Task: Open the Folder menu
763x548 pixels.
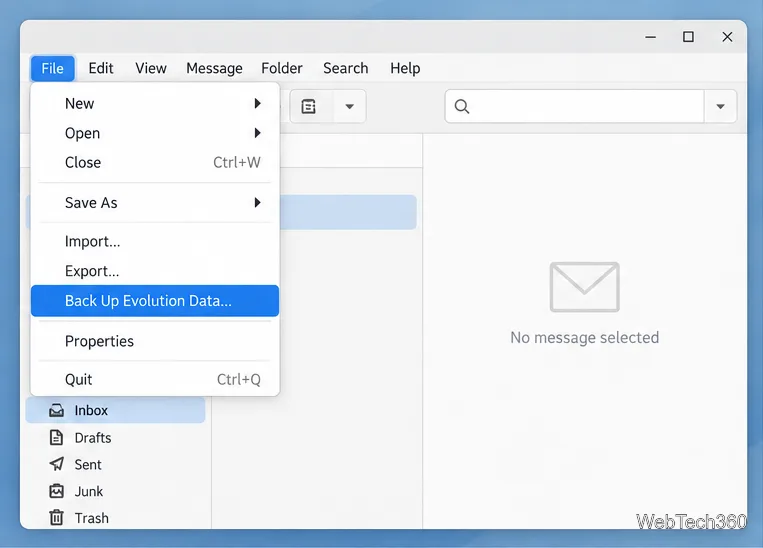Action: [282, 68]
